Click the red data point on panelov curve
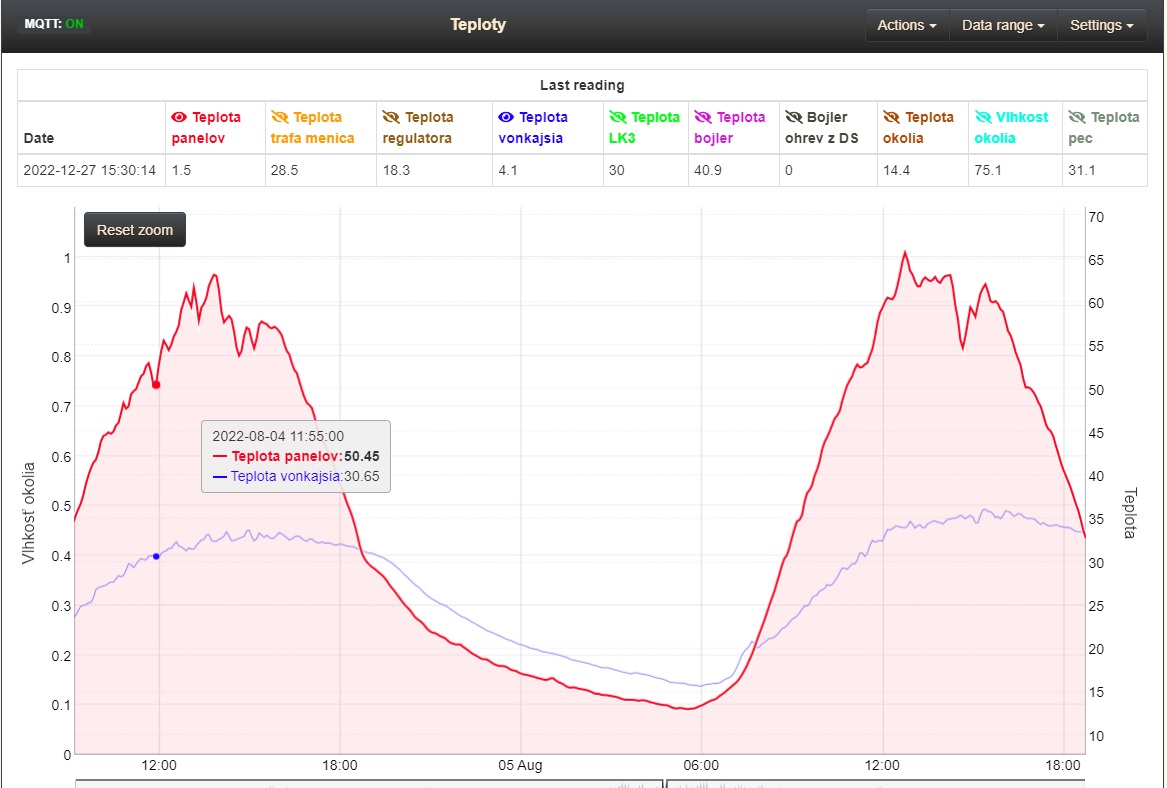 156,385
